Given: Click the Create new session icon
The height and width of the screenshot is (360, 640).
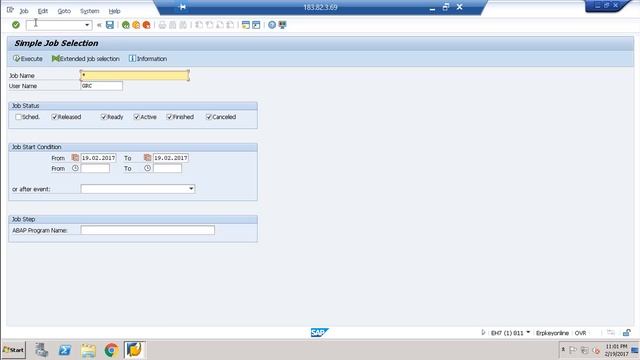Looking at the screenshot, I should 245,25.
